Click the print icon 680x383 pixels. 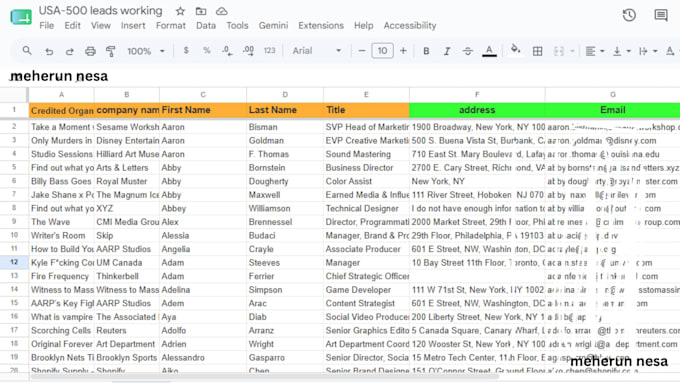[x=90, y=51]
